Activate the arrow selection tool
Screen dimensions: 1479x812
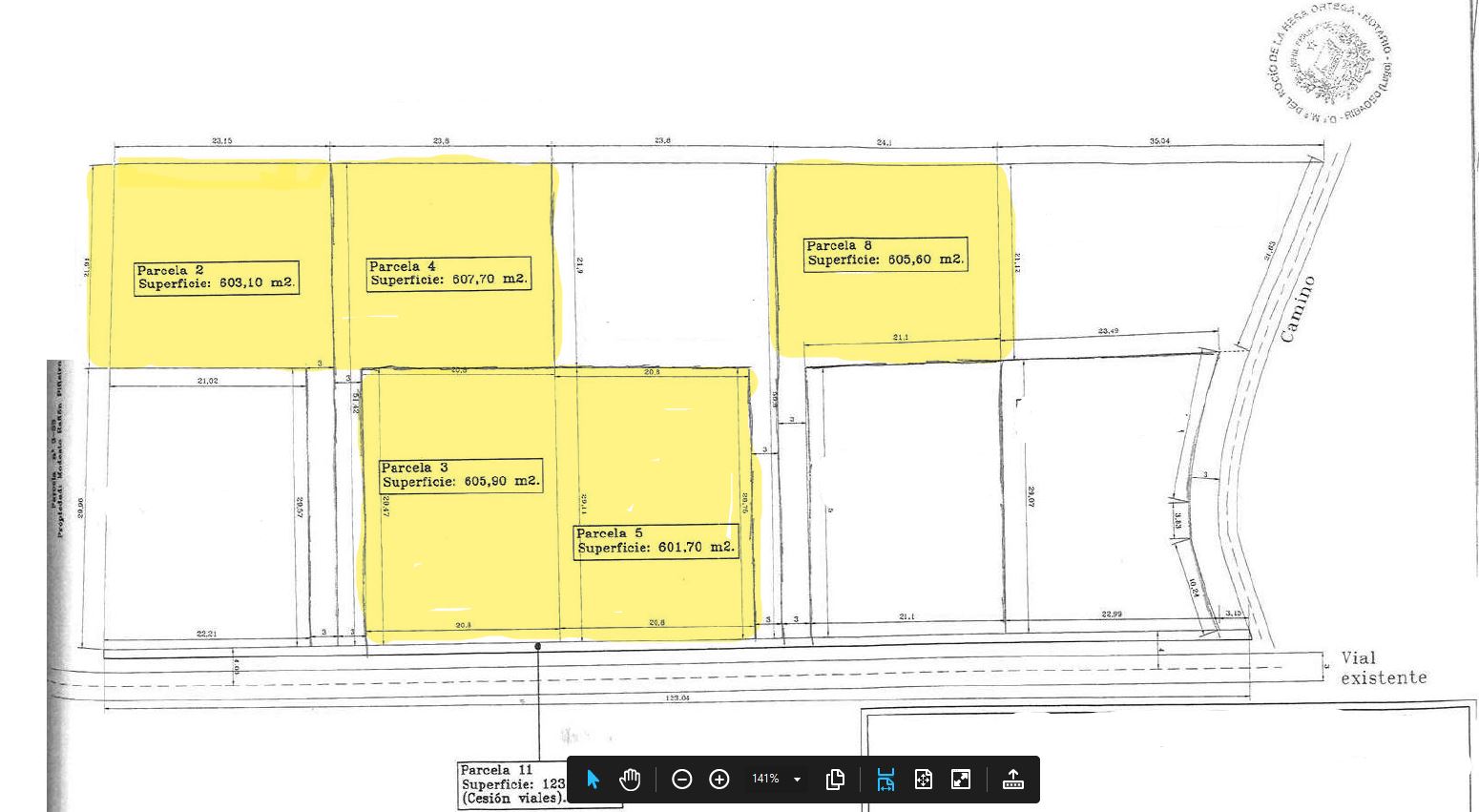pos(593,780)
